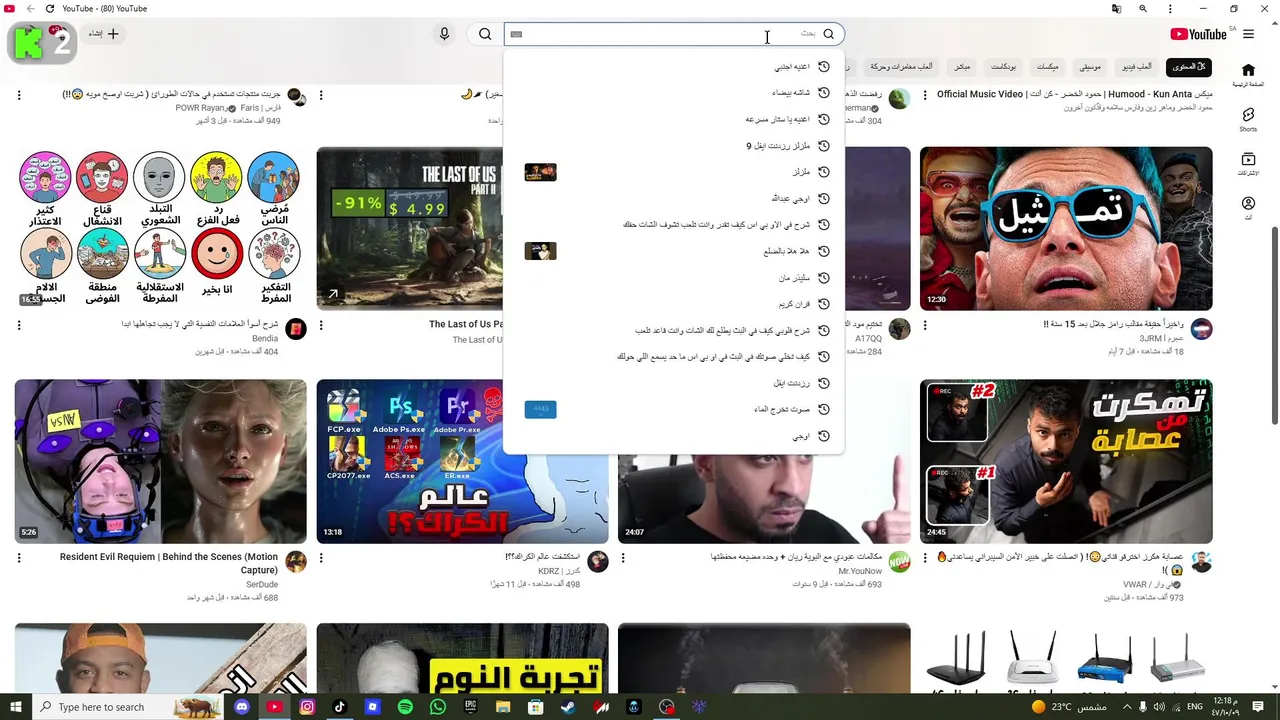The width and height of the screenshot is (1280, 720).
Task: Go back with the browser back arrow
Action: coord(29,9)
